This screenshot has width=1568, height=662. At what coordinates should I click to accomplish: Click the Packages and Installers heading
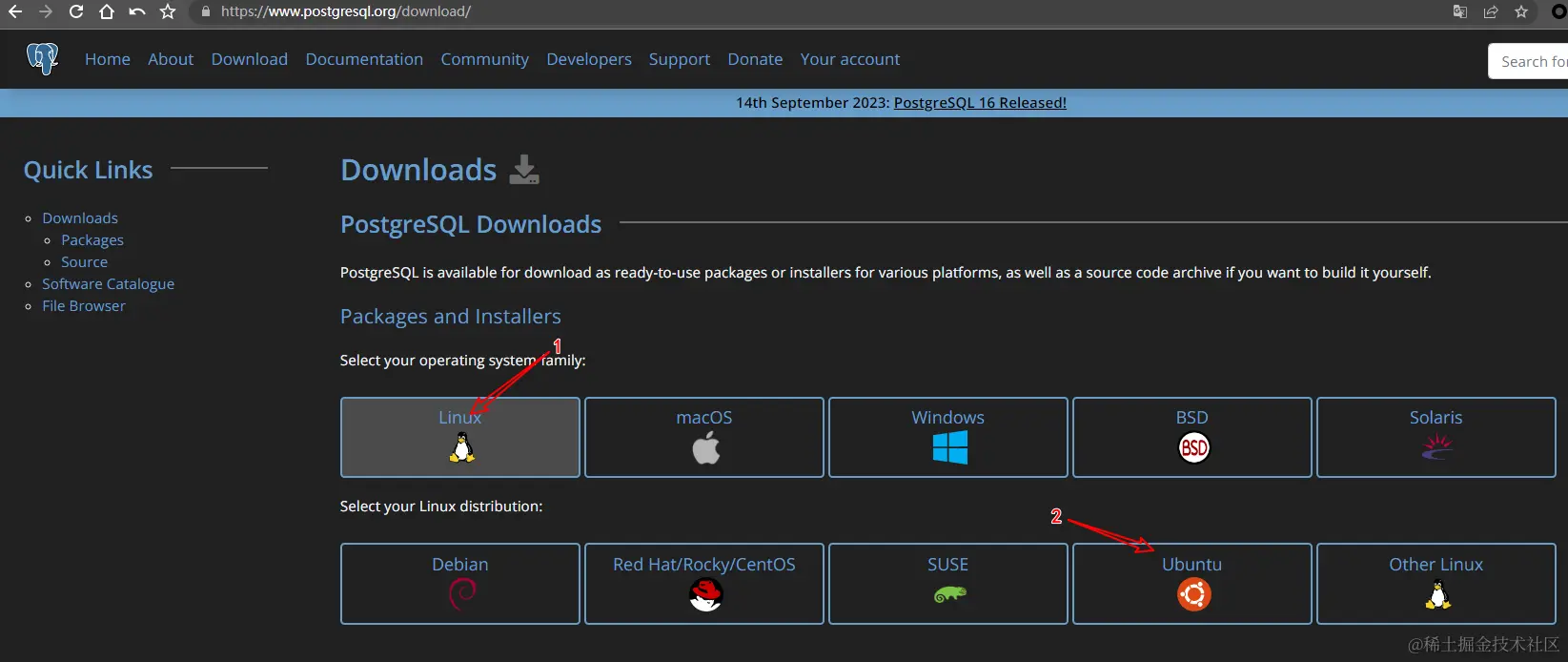451,317
